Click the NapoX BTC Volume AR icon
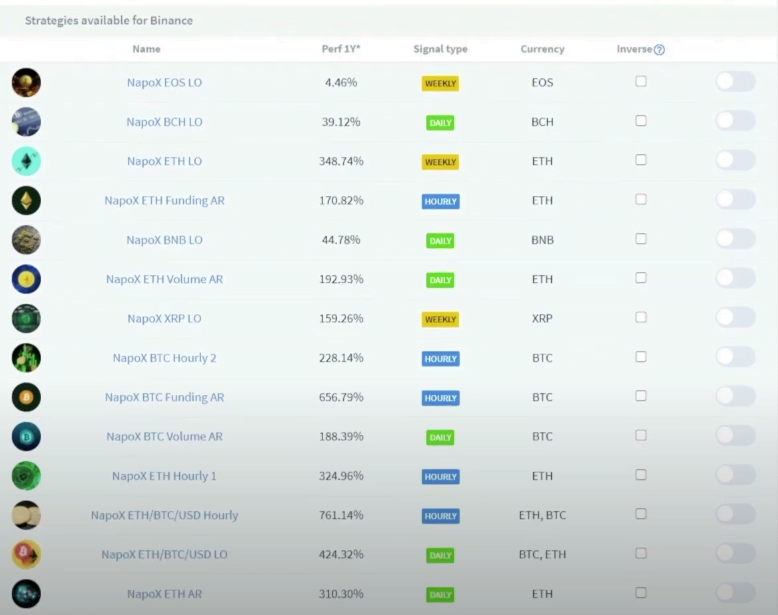 [x=26, y=436]
